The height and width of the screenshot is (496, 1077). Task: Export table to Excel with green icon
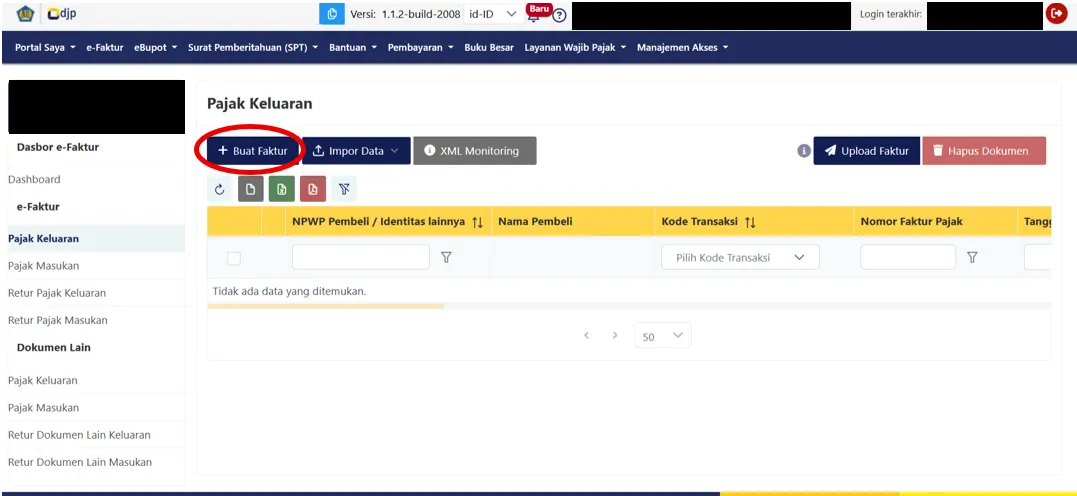point(281,189)
